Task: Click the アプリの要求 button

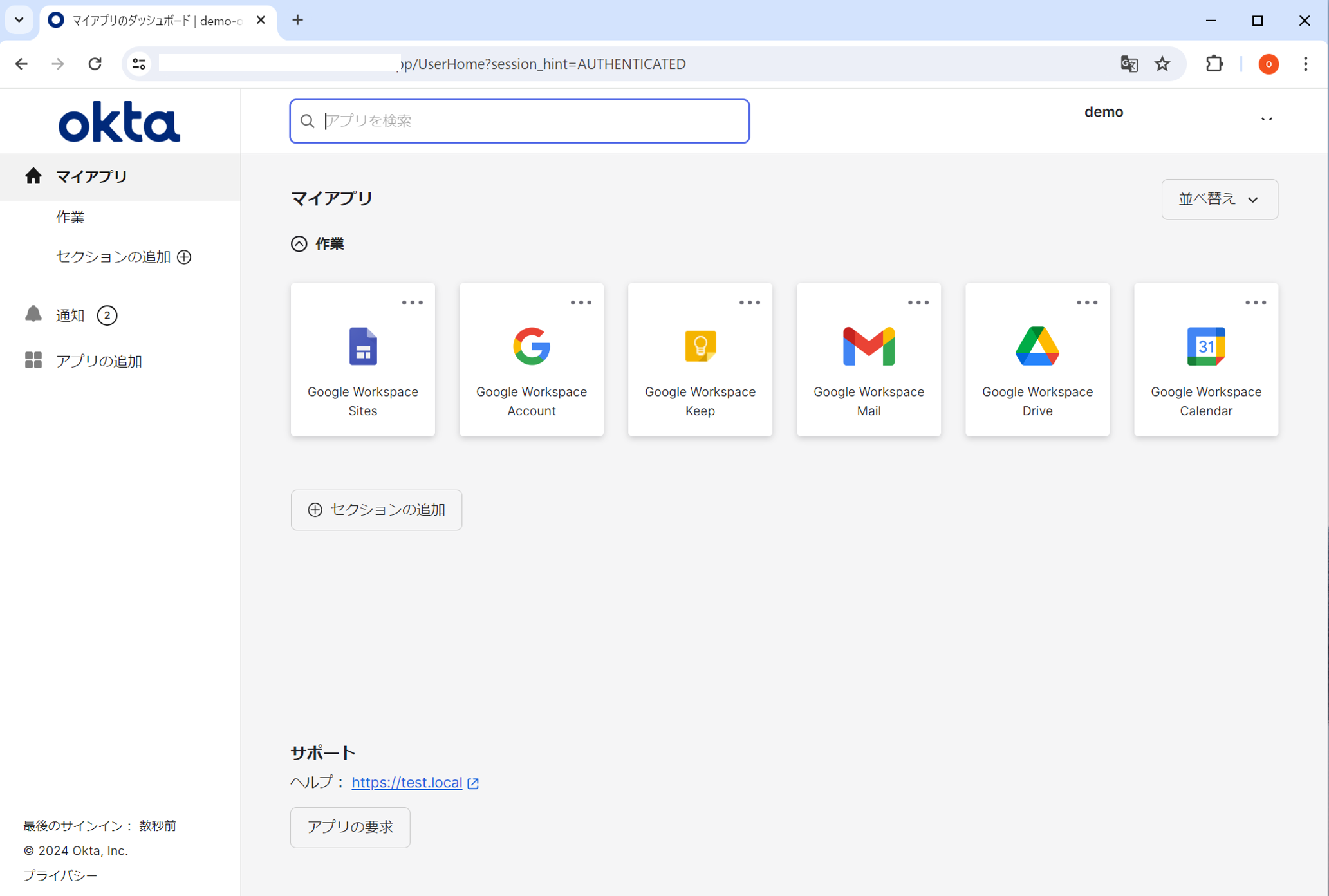Action: 350,827
